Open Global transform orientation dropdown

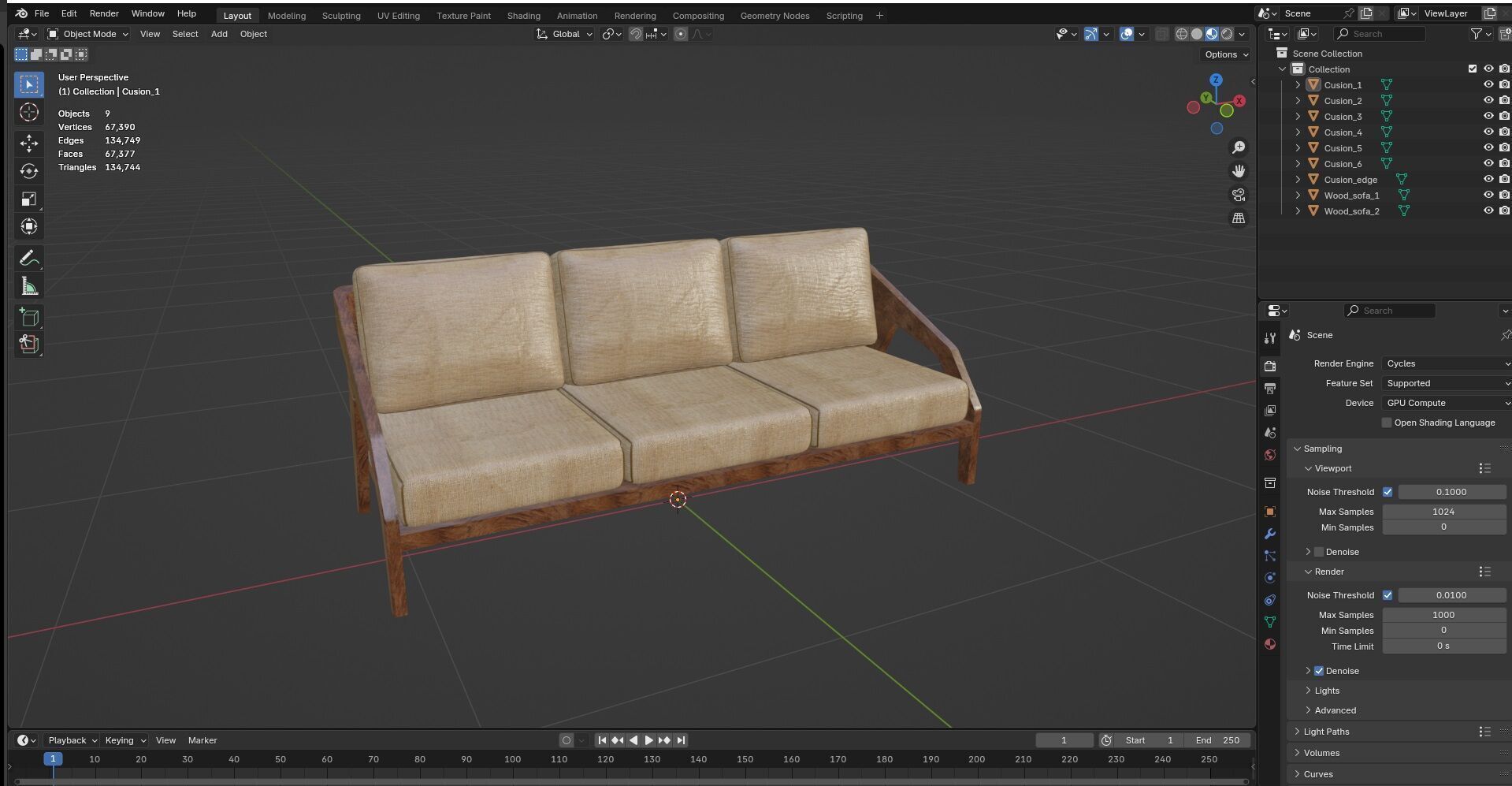tap(564, 34)
